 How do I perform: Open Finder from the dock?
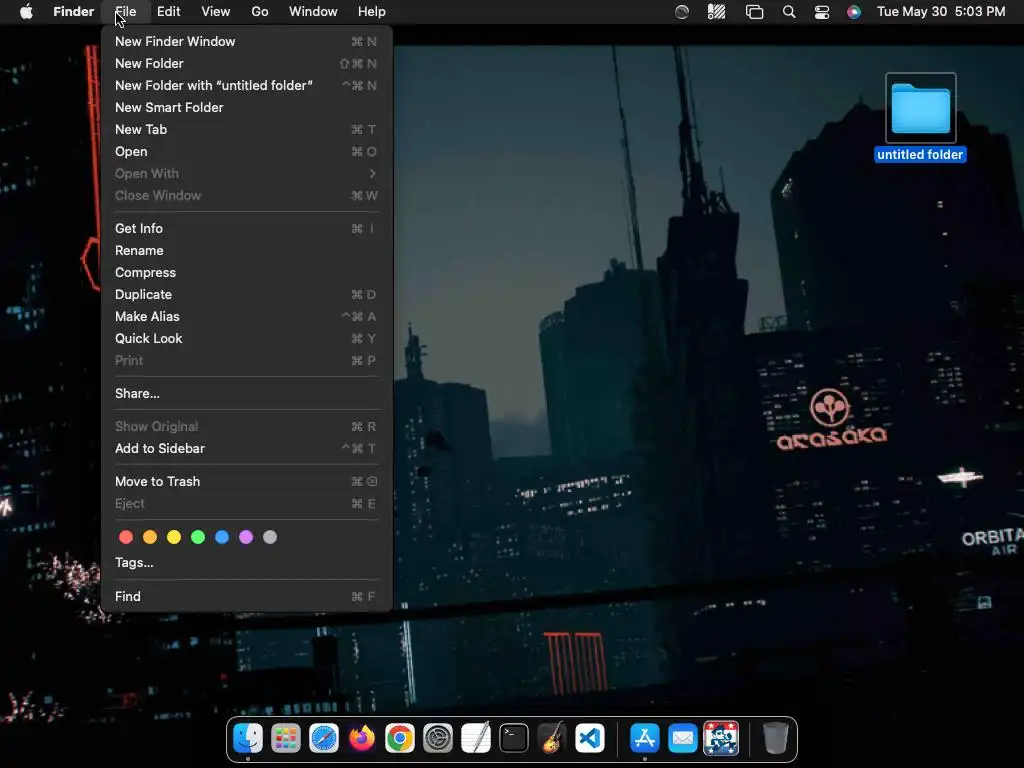tap(248, 739)
